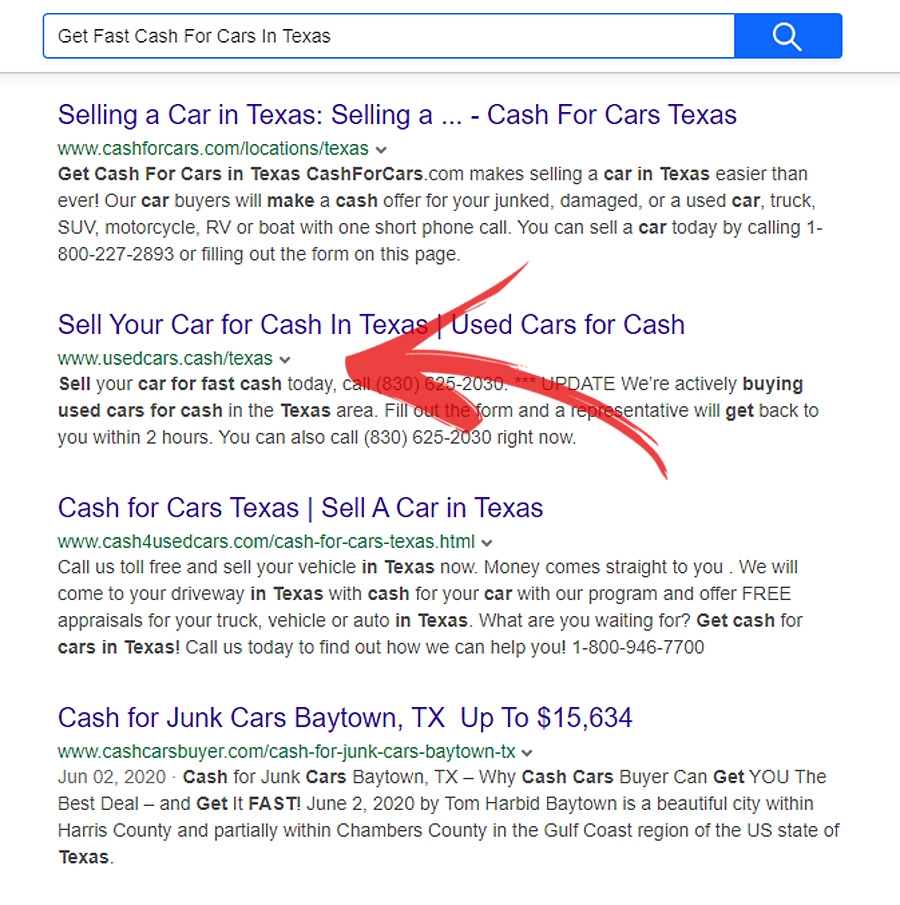
Task: Open 'Cash for Junk Cars Baytown, TX' result
Action: tap(345, 718)
